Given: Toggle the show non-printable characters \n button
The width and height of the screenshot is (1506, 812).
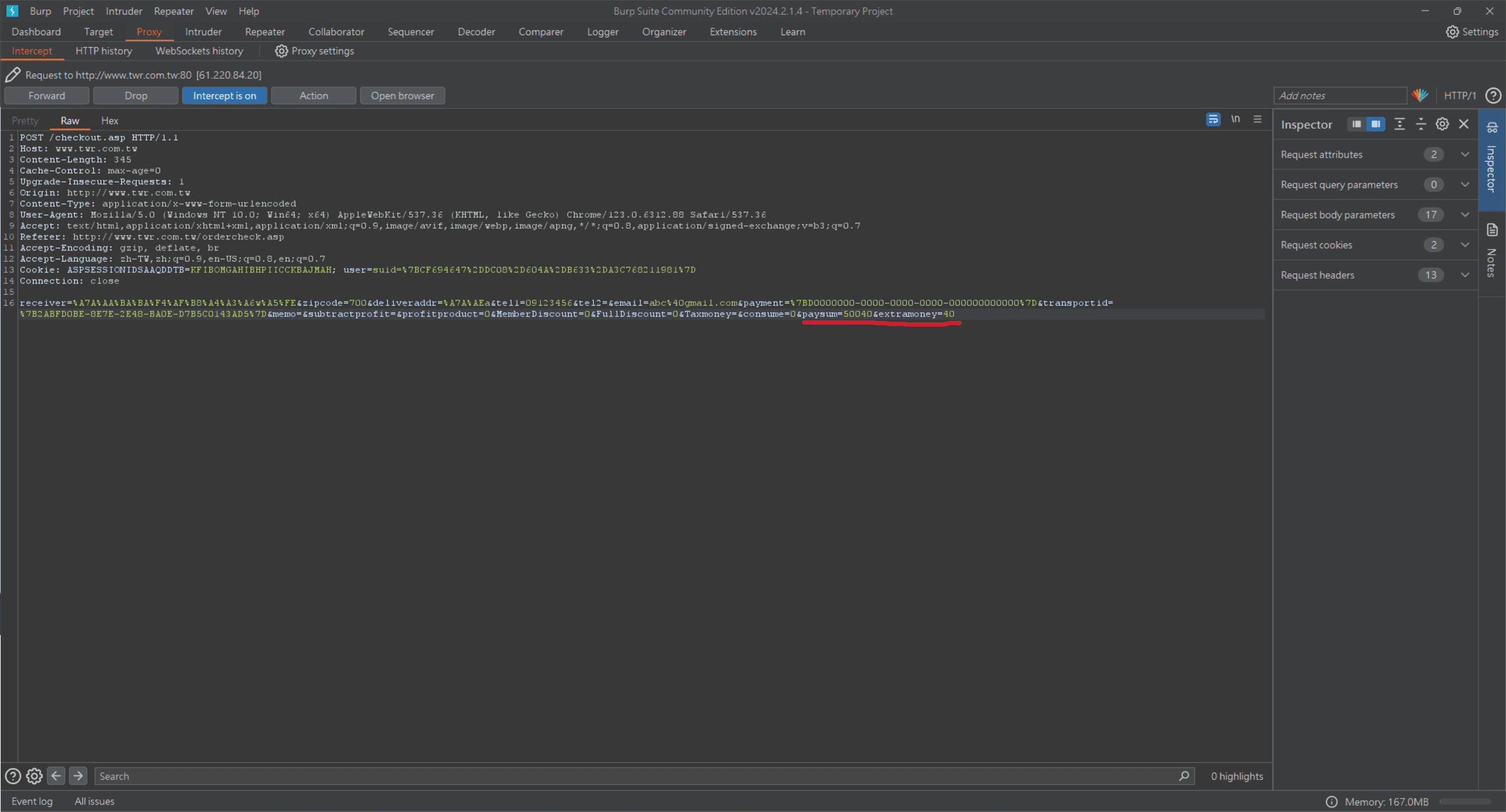Looking at the screenshot, I should pyautogui.click(x=1235, y=119).
